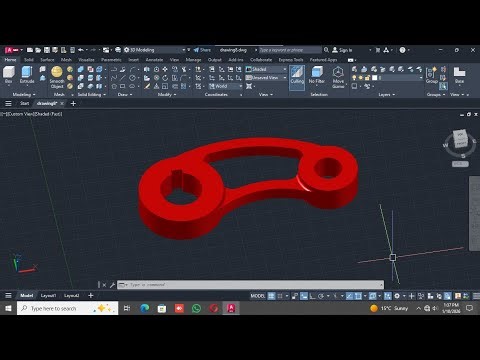Click the workspace switching gear in status bar

[397, 296]
